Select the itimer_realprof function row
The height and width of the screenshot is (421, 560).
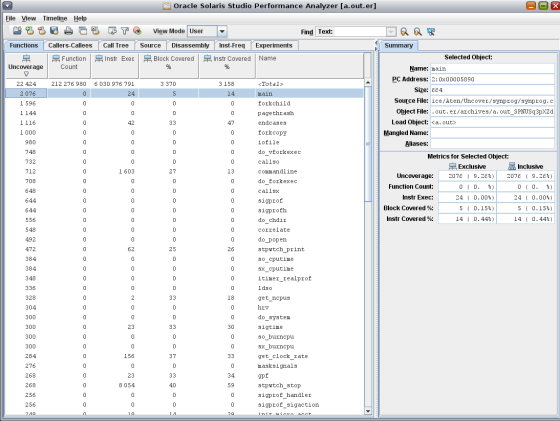184,278
